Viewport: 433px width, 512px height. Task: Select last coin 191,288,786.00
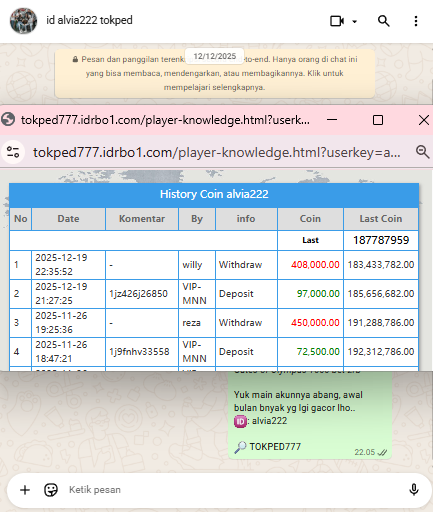pos(381,323)
